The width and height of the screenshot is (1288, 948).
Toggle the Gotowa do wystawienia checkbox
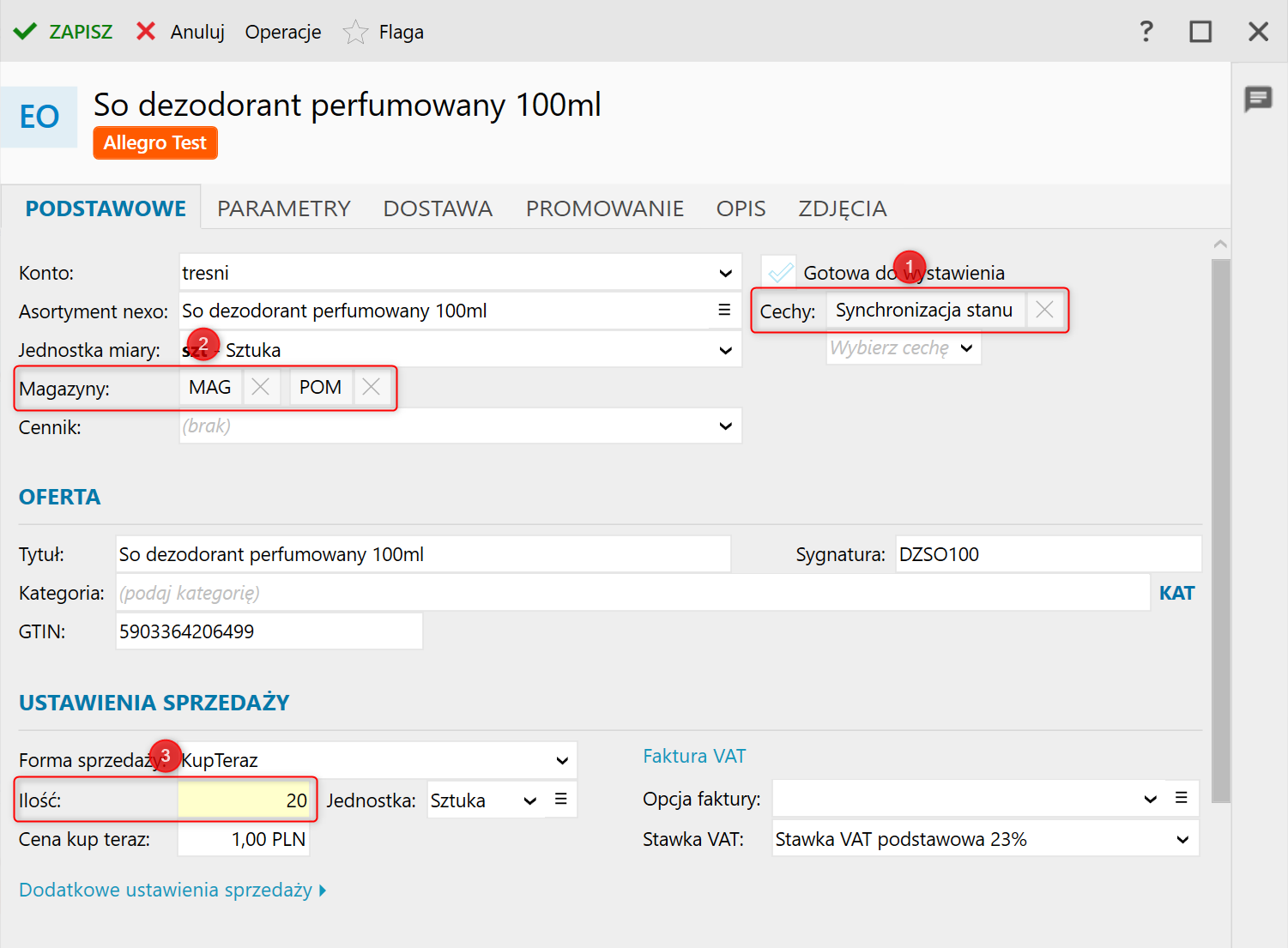pos(780,273)
